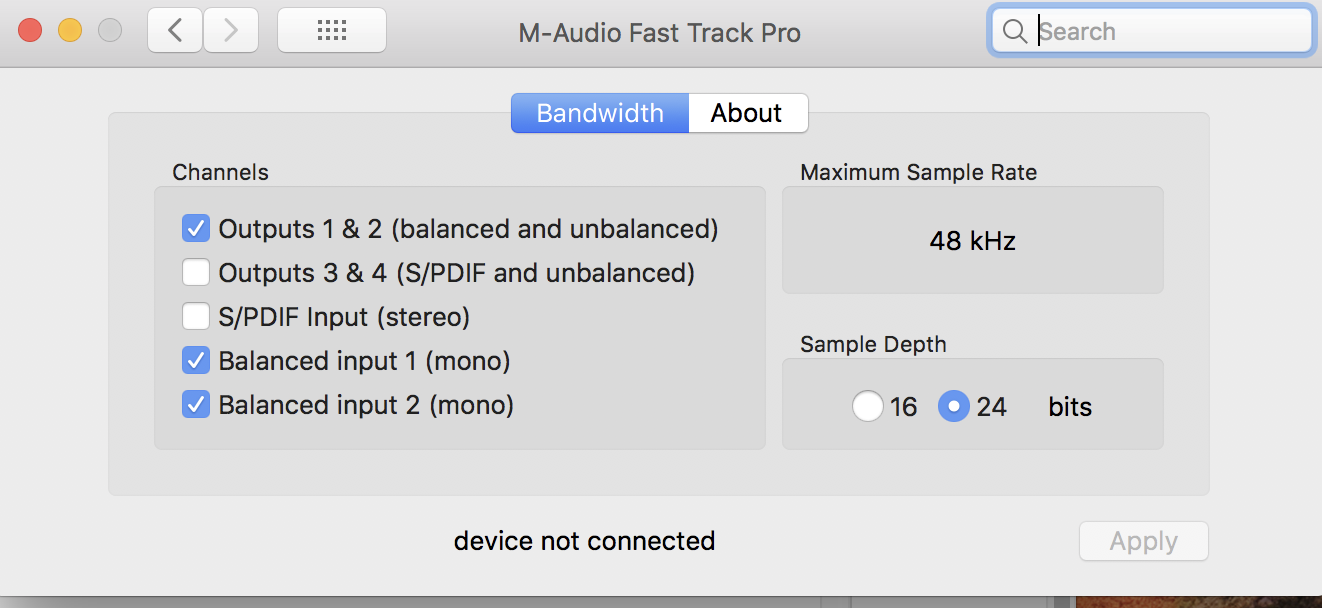Switch to the About tab
Image resolution: width=1322 pixels, height=608 pixels.
(x=746, y=113)
